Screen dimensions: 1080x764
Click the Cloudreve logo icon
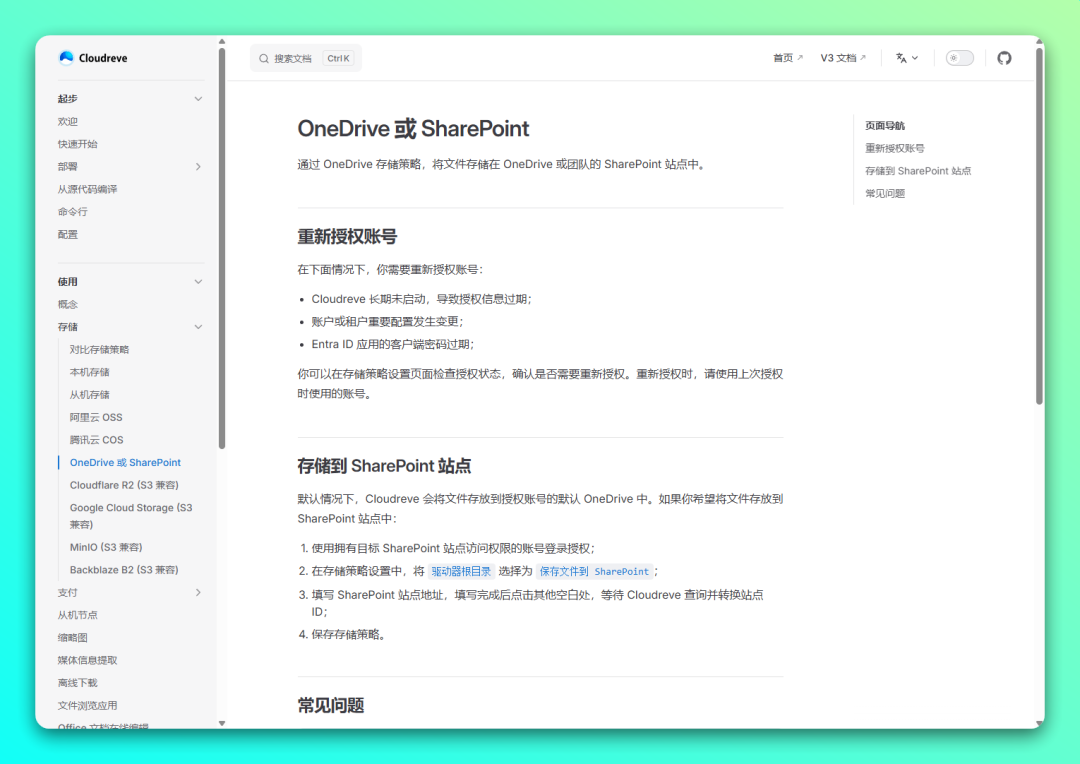[x=66, y=58]
